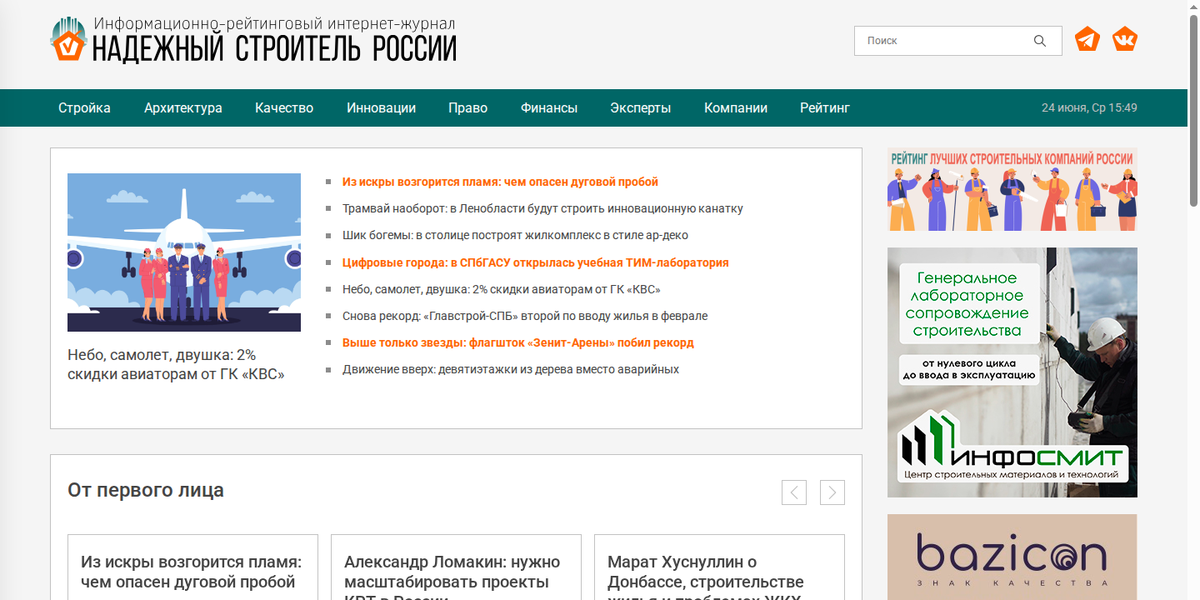
Task: Open article Из искры возгорится пламя in headline list
Action: coord(500,182)
